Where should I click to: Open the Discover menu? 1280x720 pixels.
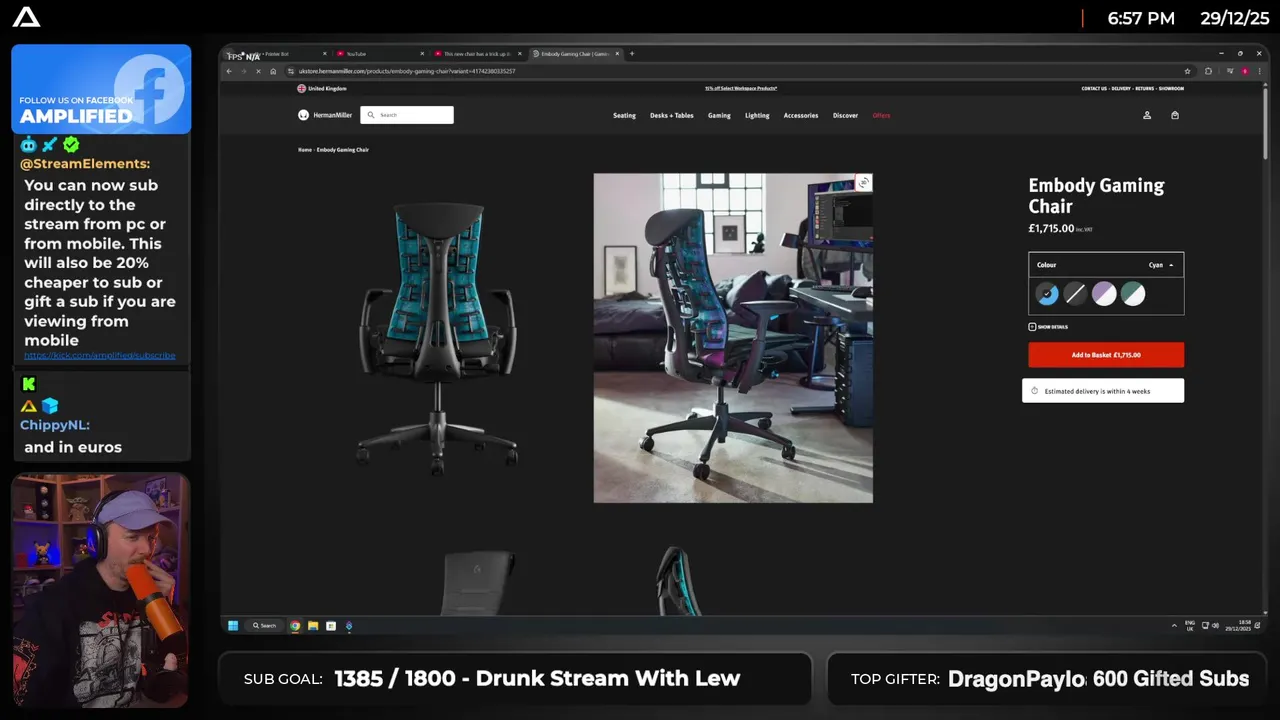click(845, 116)
